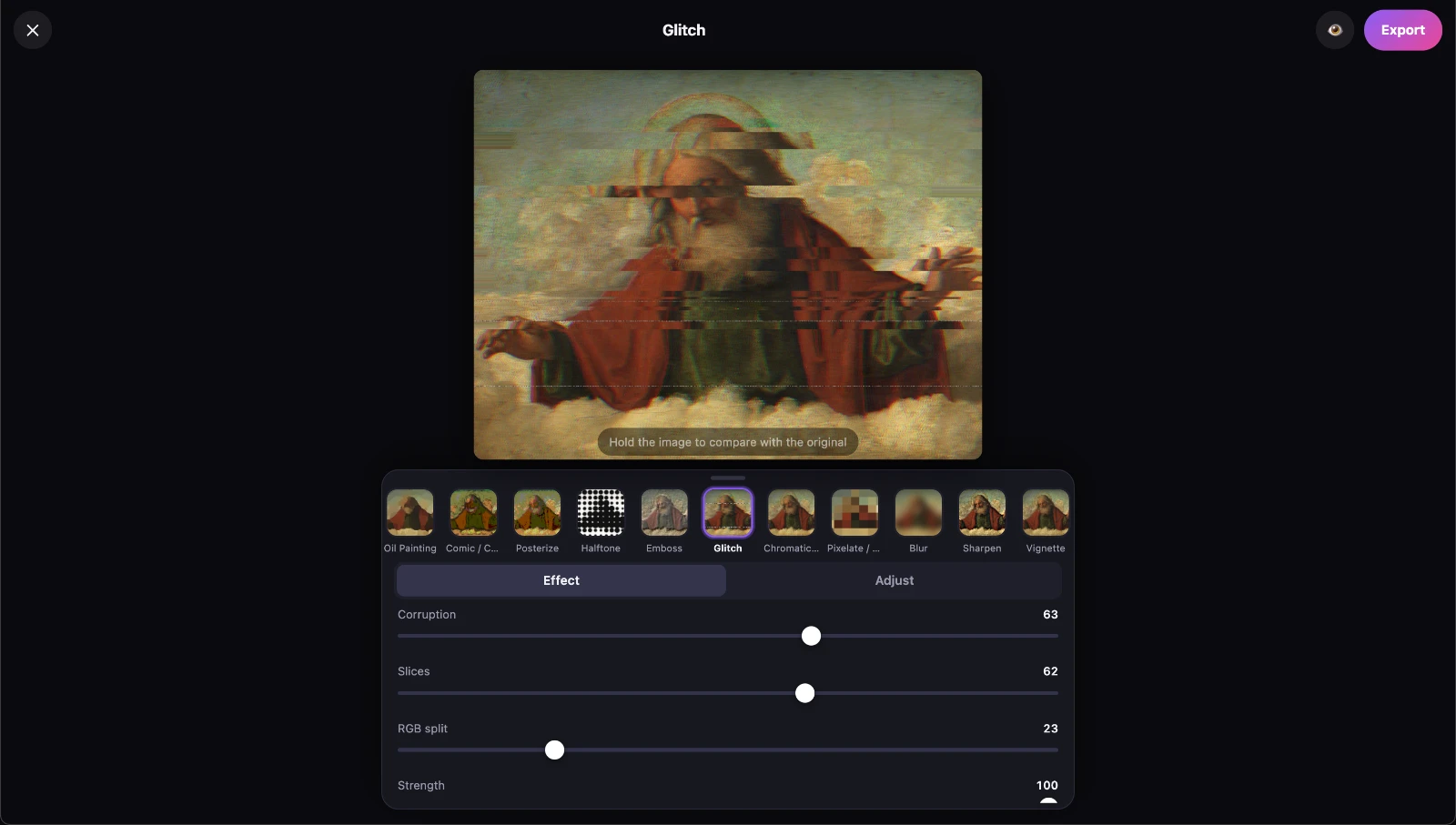Click the Corruption value 63
The width and height of the screenshot is (1456, 825).
coord(1050,615)
